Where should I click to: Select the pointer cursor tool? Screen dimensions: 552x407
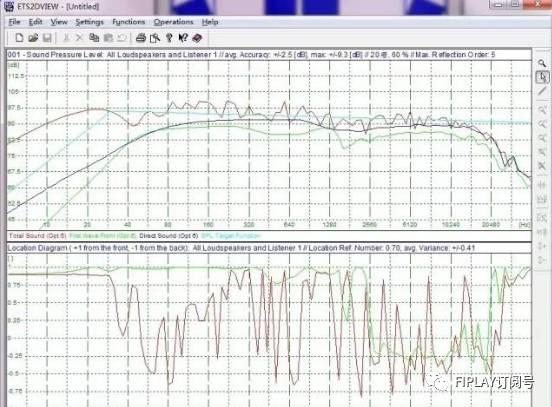click(x=542, y=77)
